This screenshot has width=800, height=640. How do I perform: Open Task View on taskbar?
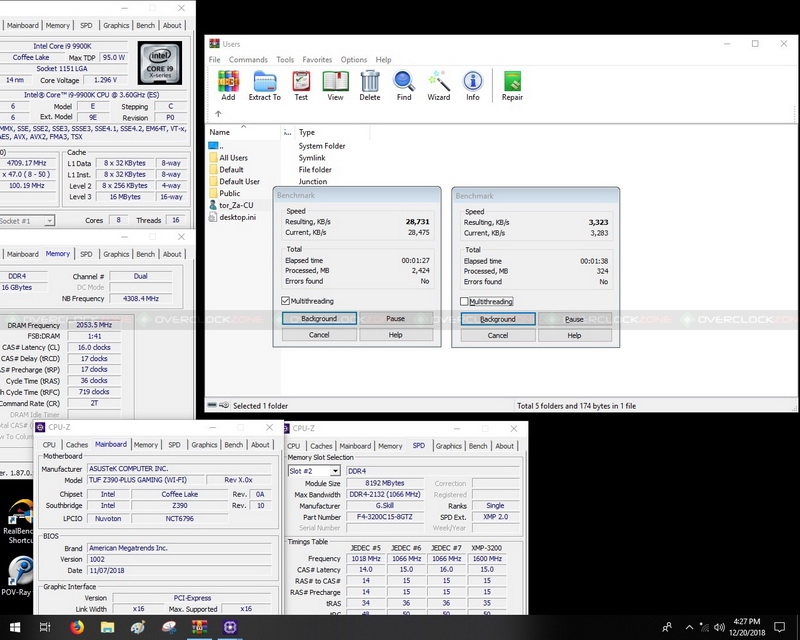coord(45,627)
